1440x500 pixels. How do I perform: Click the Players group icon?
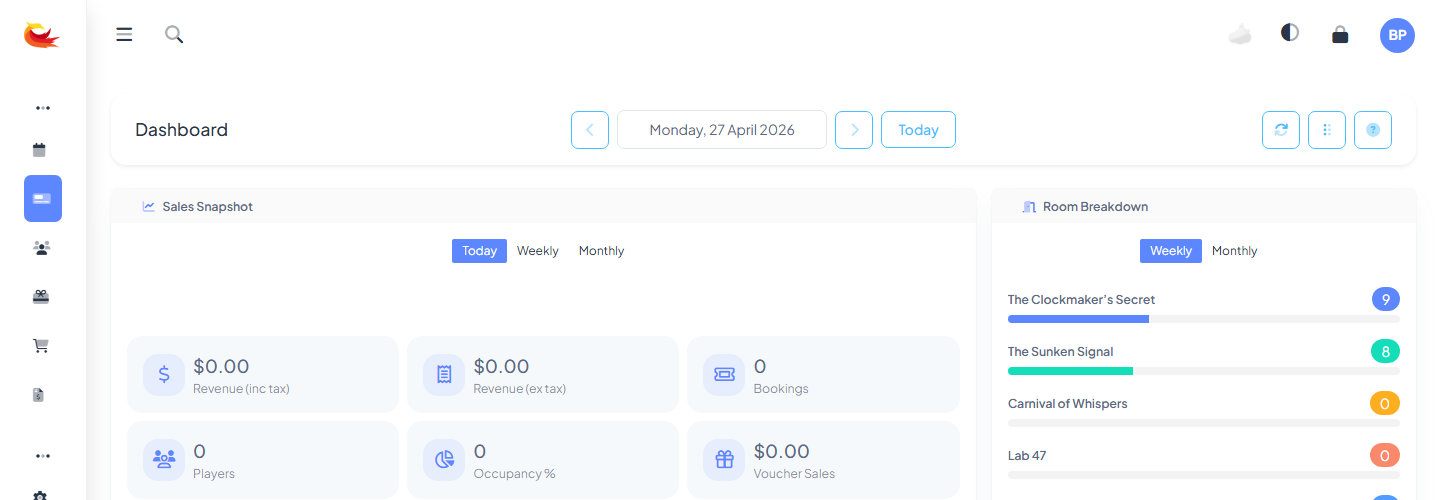163,459
